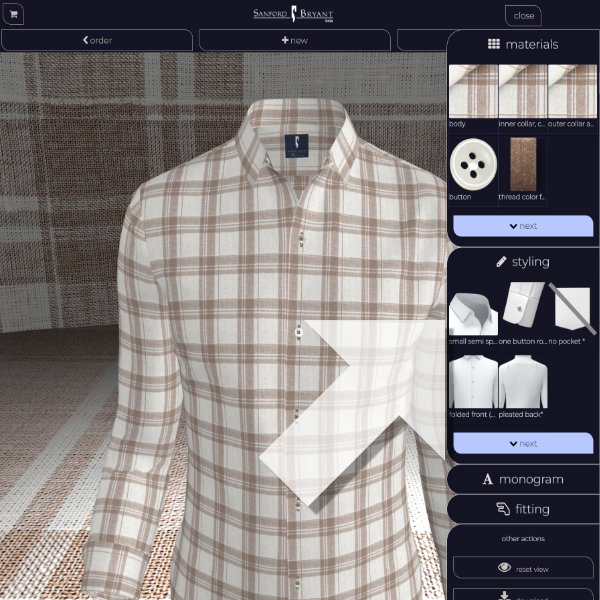Viewport: 600px width, 600px height.
Task: Open the fitting panel
Action: click(x=522, y=509)
